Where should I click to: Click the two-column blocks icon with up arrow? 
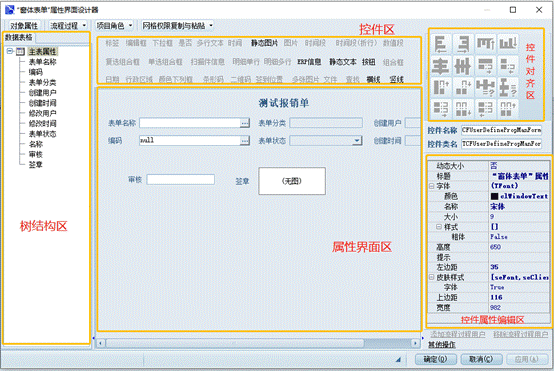pyautogui.click(x=508, y=109)
